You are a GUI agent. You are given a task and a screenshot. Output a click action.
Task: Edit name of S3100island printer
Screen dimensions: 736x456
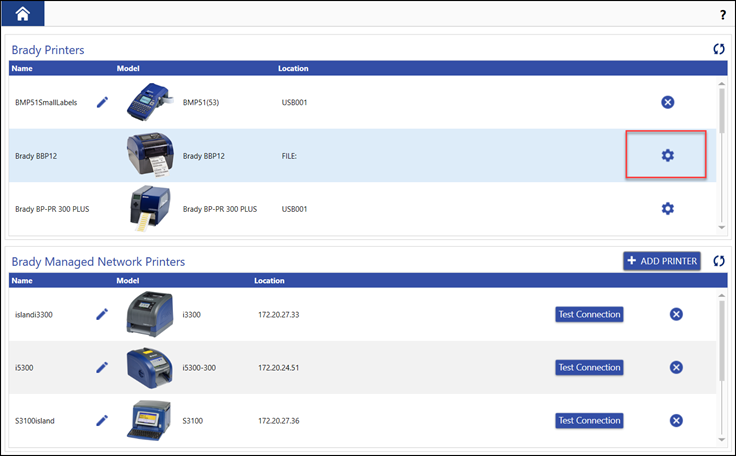[x=102, y=420]
